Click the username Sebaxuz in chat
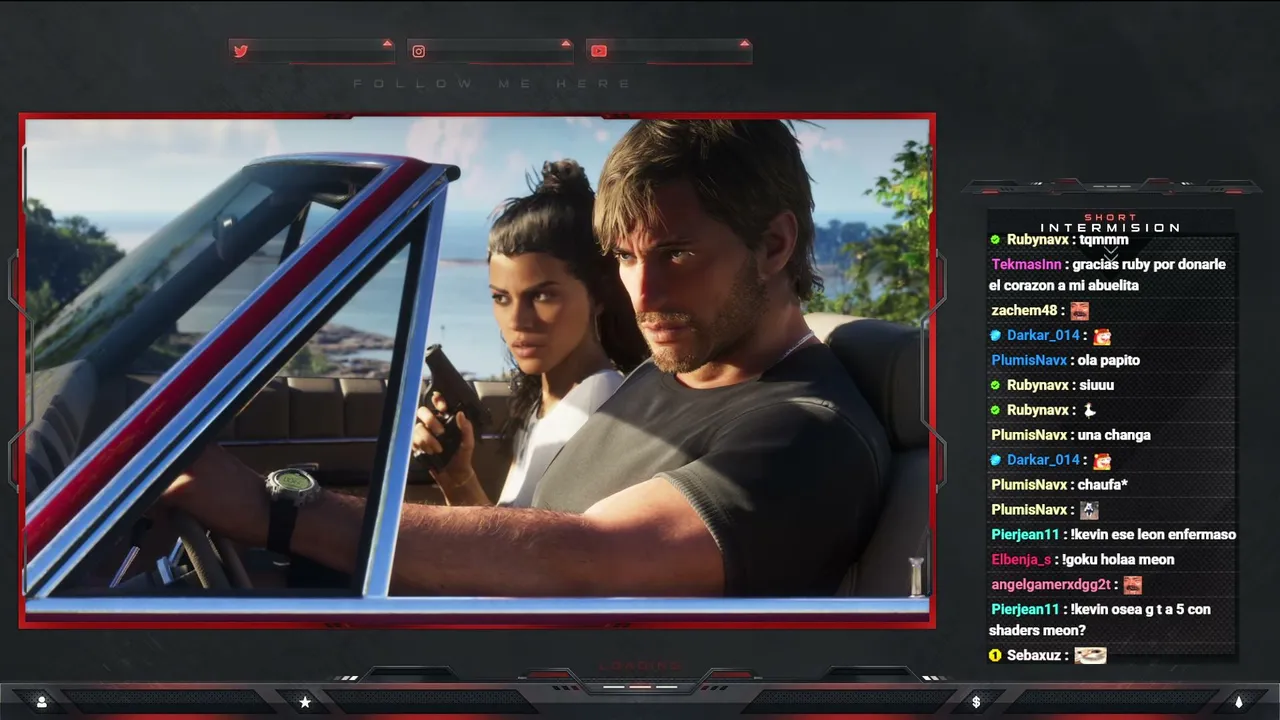Screen dimensions: 1280x720 point(1034,655)
